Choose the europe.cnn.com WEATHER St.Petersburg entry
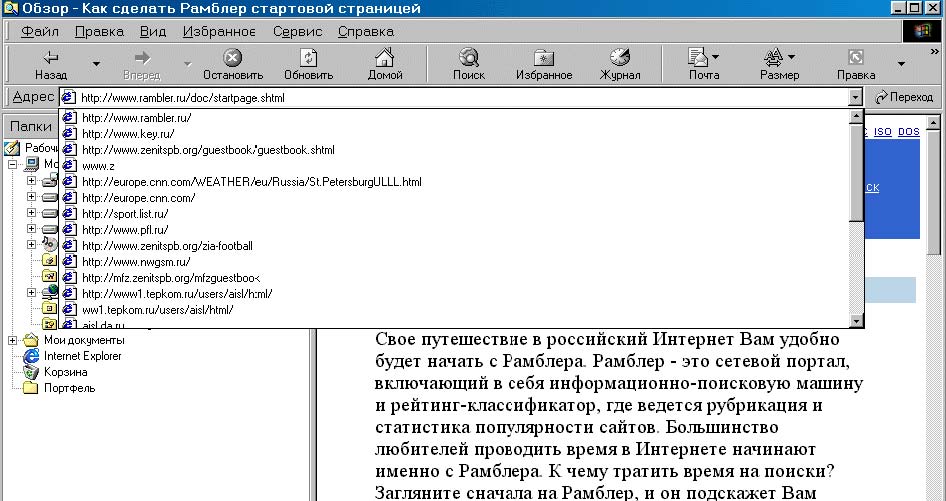Viewport: 946px width, 501px height. coord(455,182)
